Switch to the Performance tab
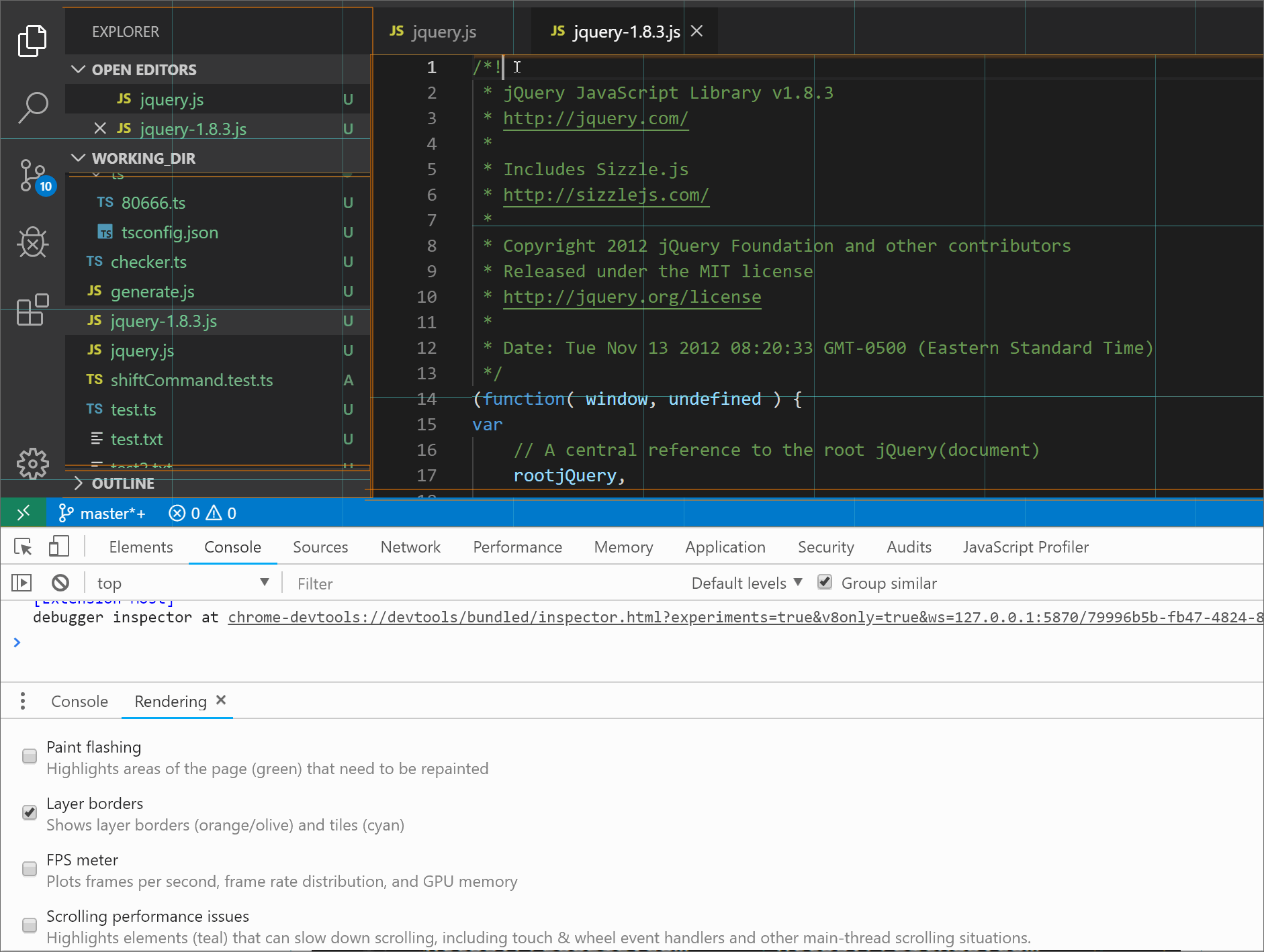Image resolution: width=1264 pixels, height=952 pixels. (x=517, y=547)
